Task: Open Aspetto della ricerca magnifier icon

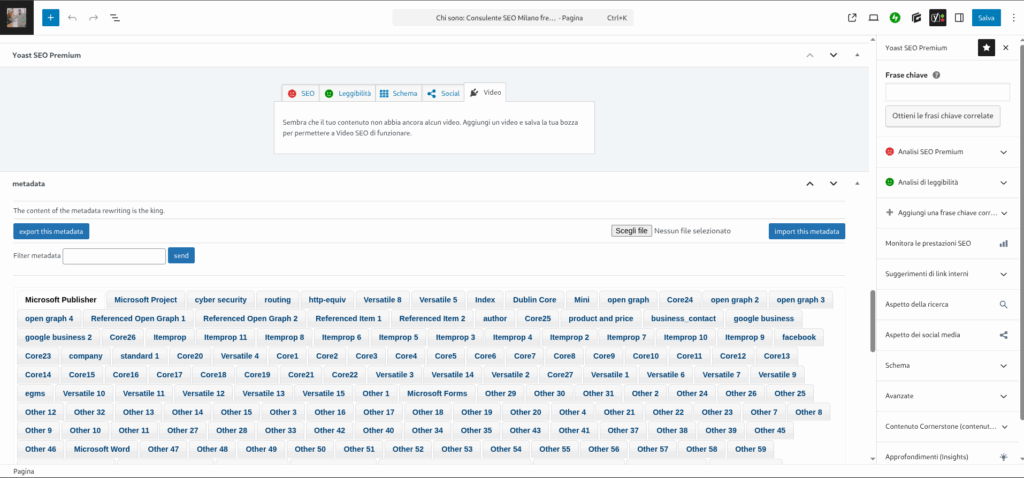Action: coord(1004,304)
